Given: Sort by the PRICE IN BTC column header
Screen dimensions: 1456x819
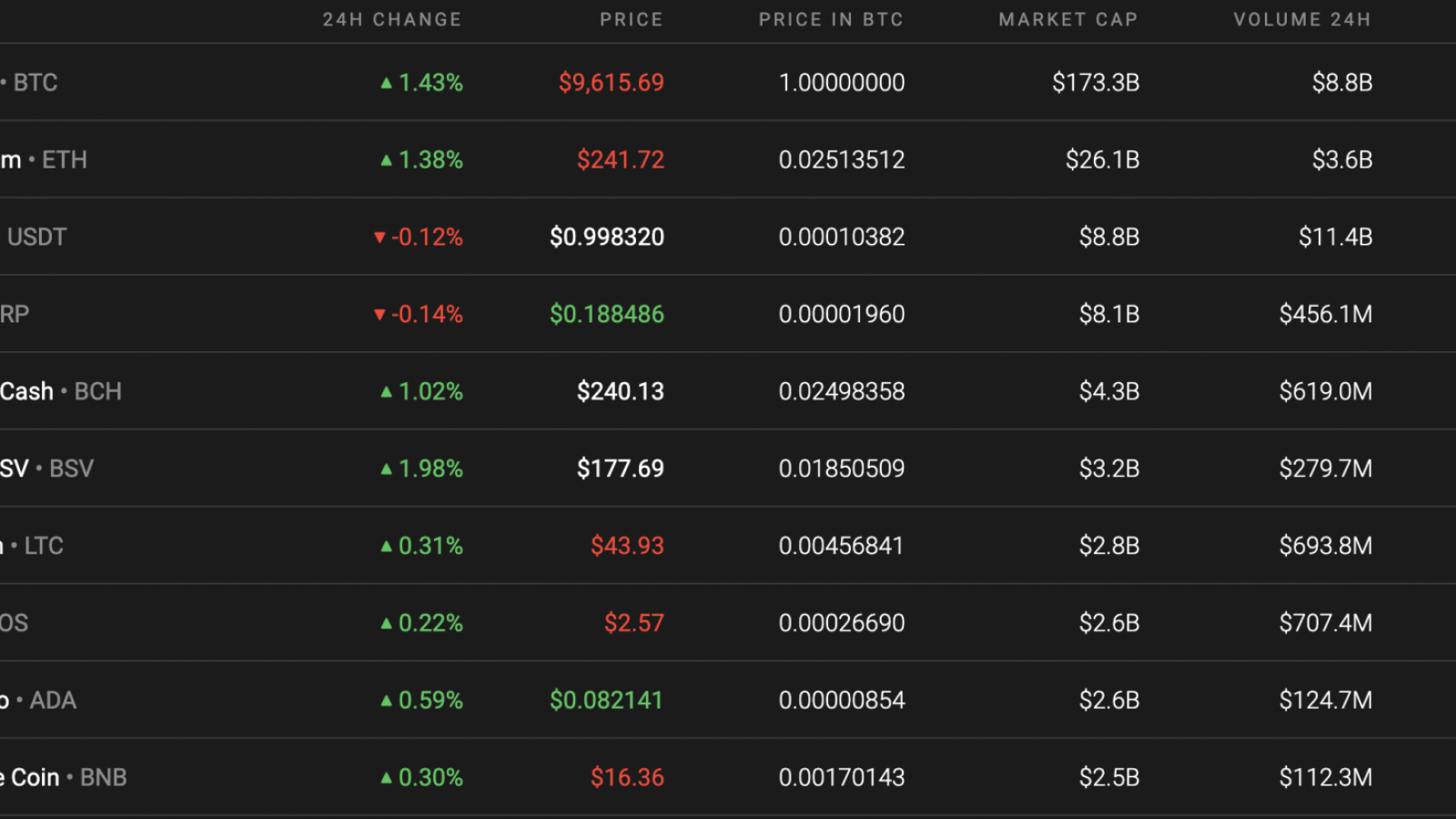Looking at the screenshot, I should [832, 19].
